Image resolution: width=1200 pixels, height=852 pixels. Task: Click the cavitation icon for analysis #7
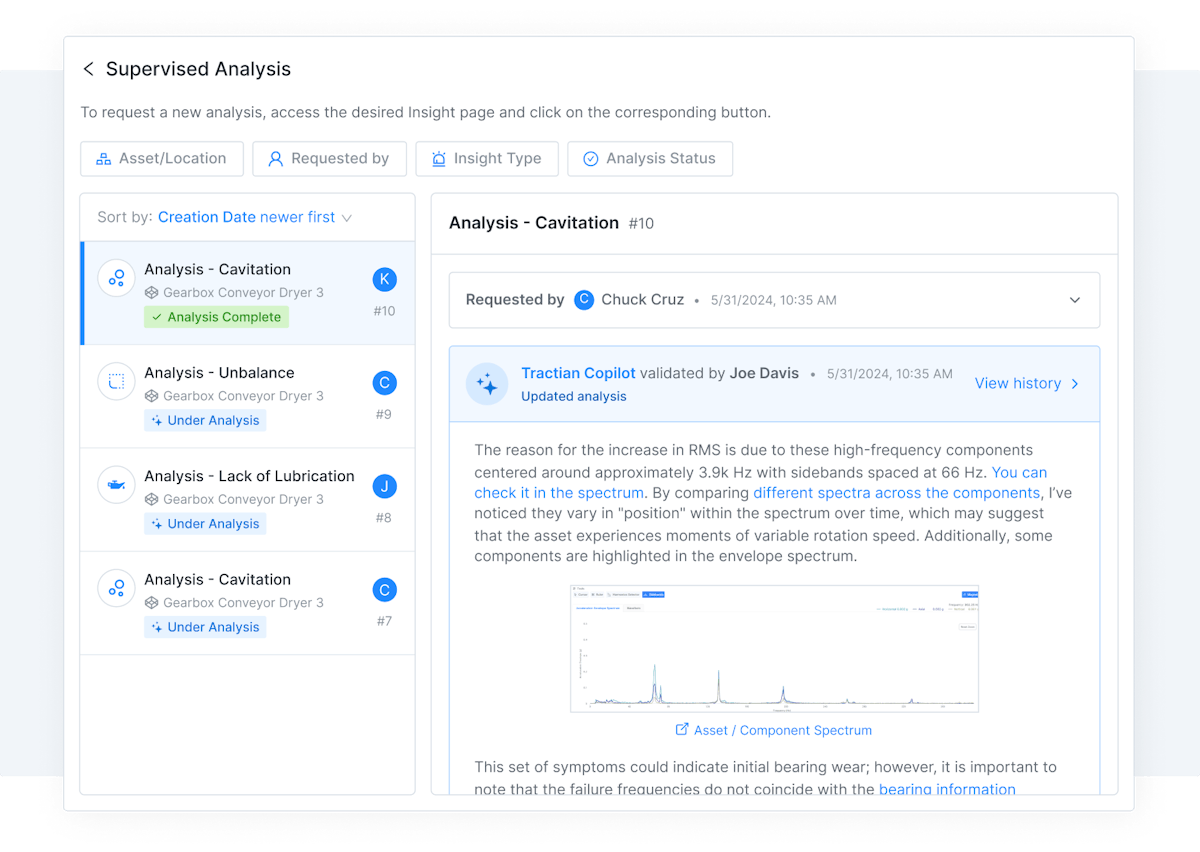click(x=116, y=588)
